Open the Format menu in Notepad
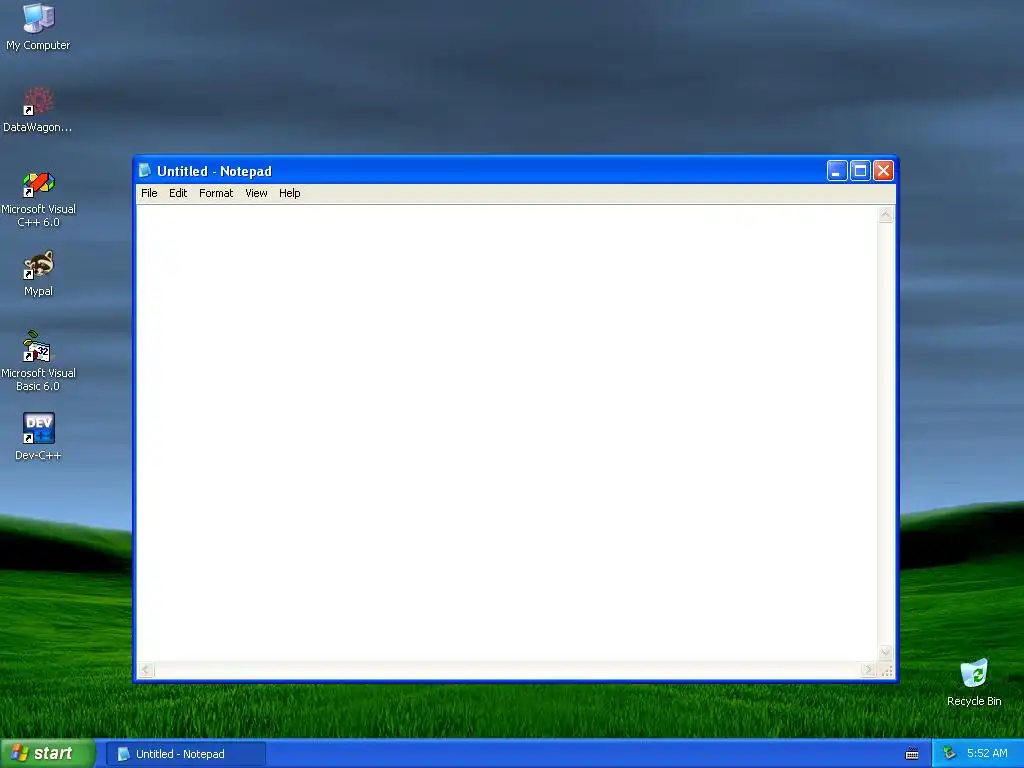The width and height of the screenshot is (1024, 768). pos(216,193)
